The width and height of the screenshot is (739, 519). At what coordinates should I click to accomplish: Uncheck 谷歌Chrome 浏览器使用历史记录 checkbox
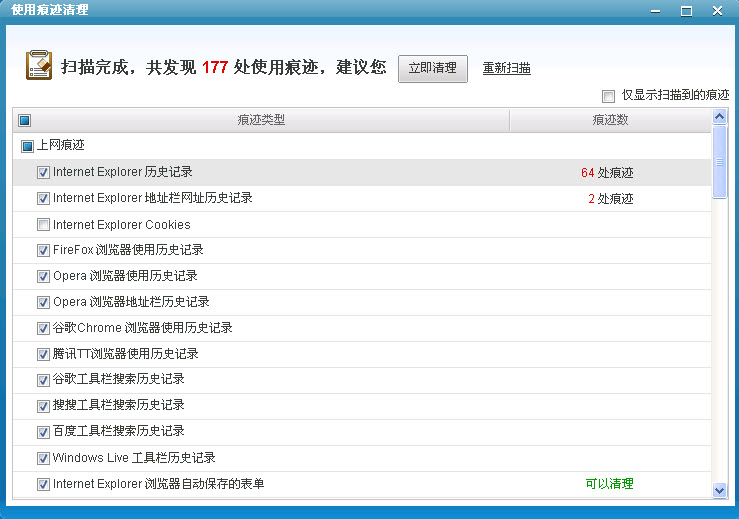(43, 328)
